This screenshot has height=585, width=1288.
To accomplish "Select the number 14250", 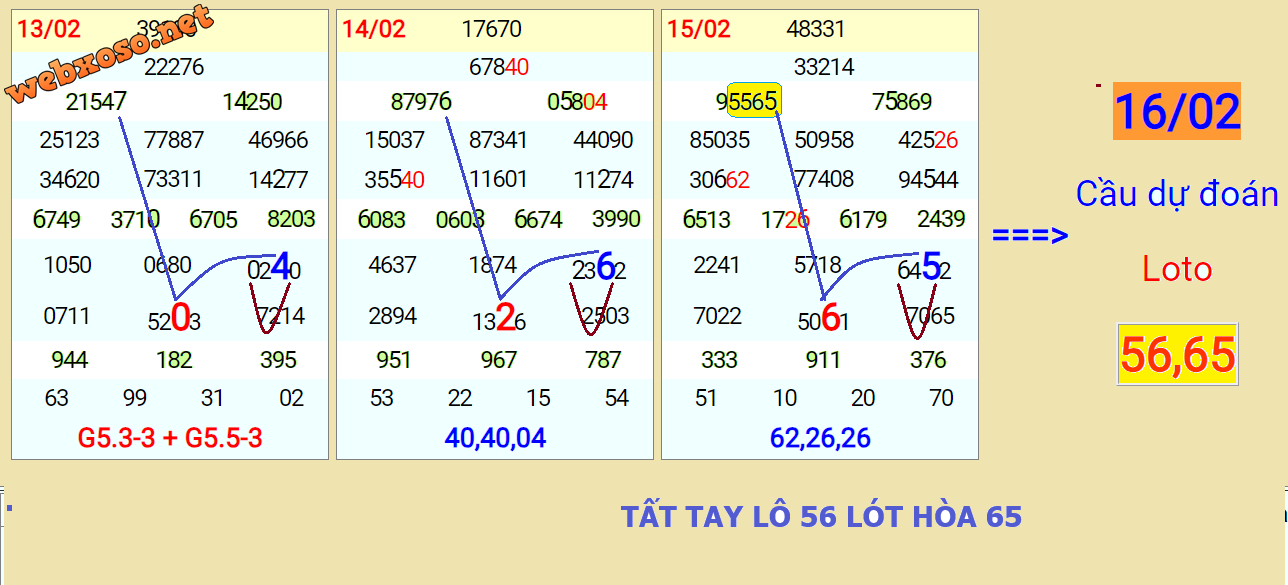I will point(252,101).
